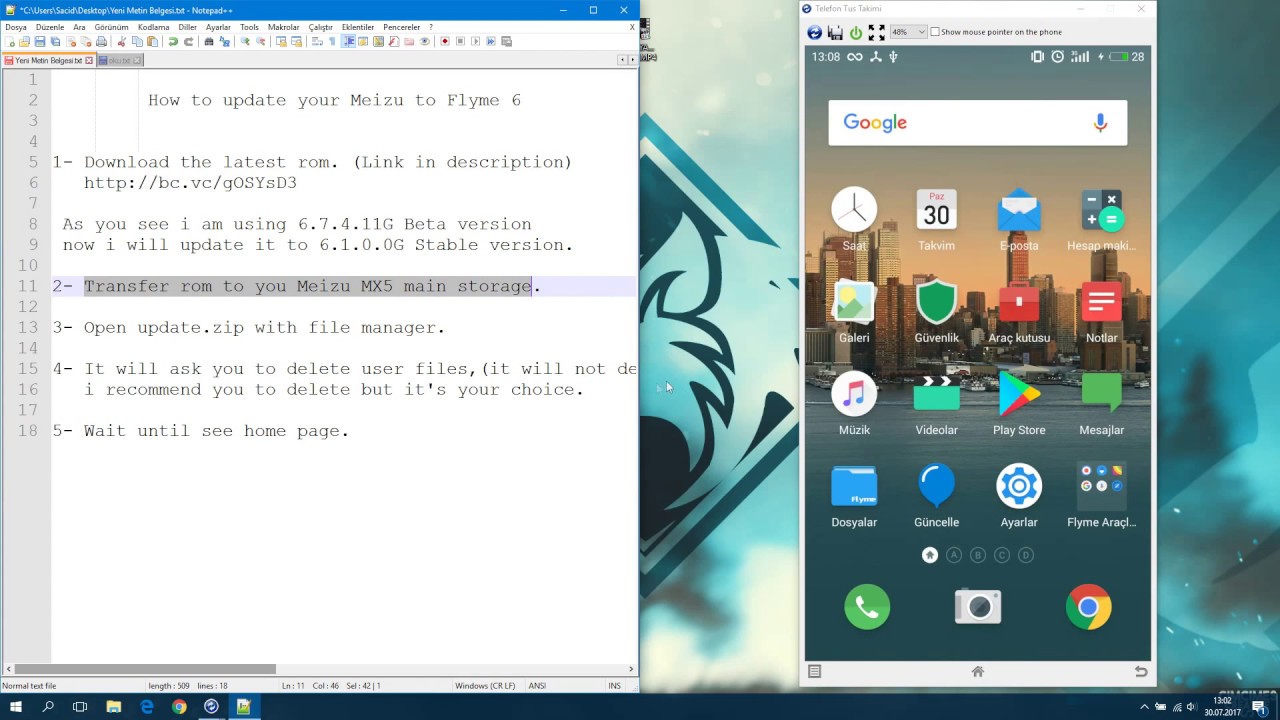Click the Redo toolbar arrow
The image size is (1280, 720).
click(188, 42)
